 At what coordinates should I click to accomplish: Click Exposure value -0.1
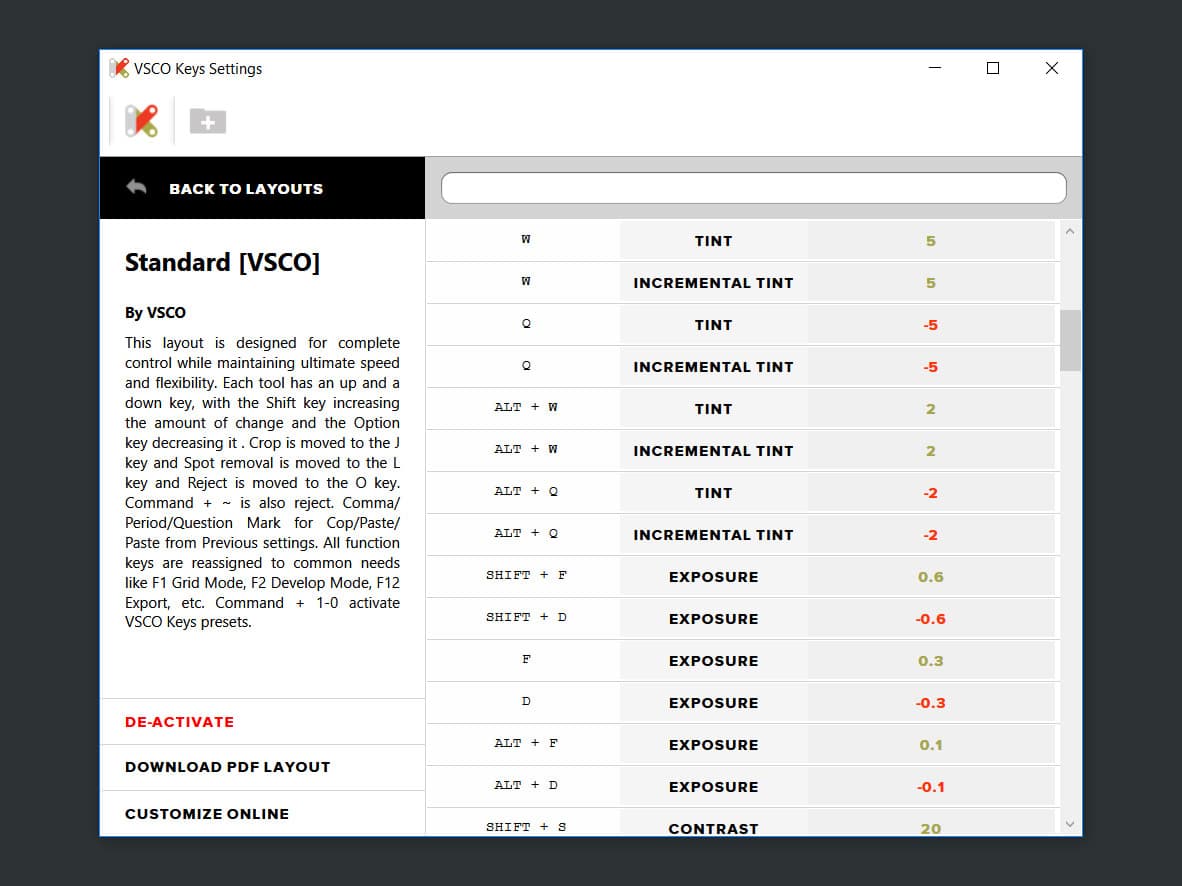(x=930, y=786)
